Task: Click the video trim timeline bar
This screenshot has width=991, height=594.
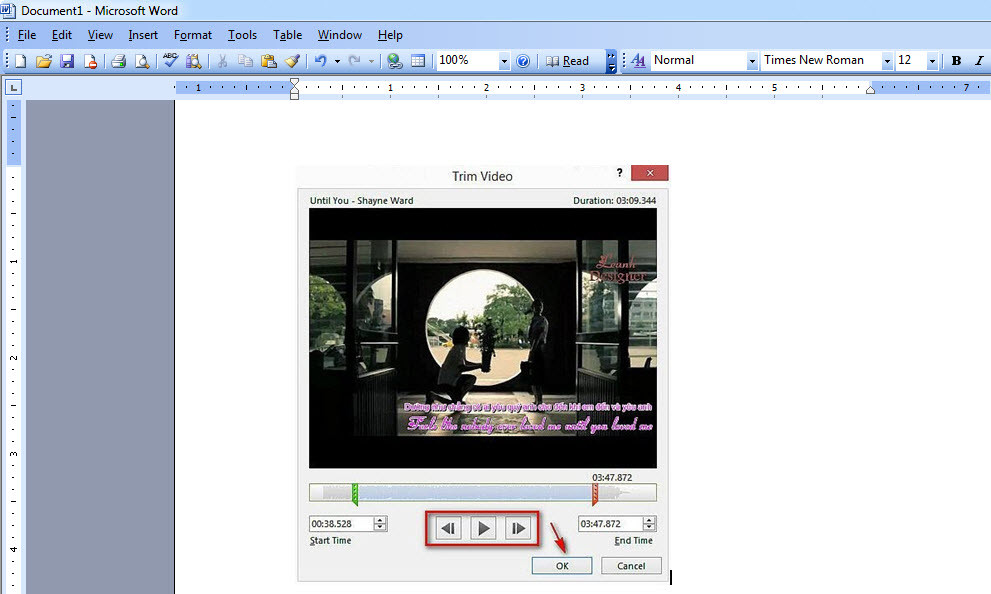Action: pos(483,492)
